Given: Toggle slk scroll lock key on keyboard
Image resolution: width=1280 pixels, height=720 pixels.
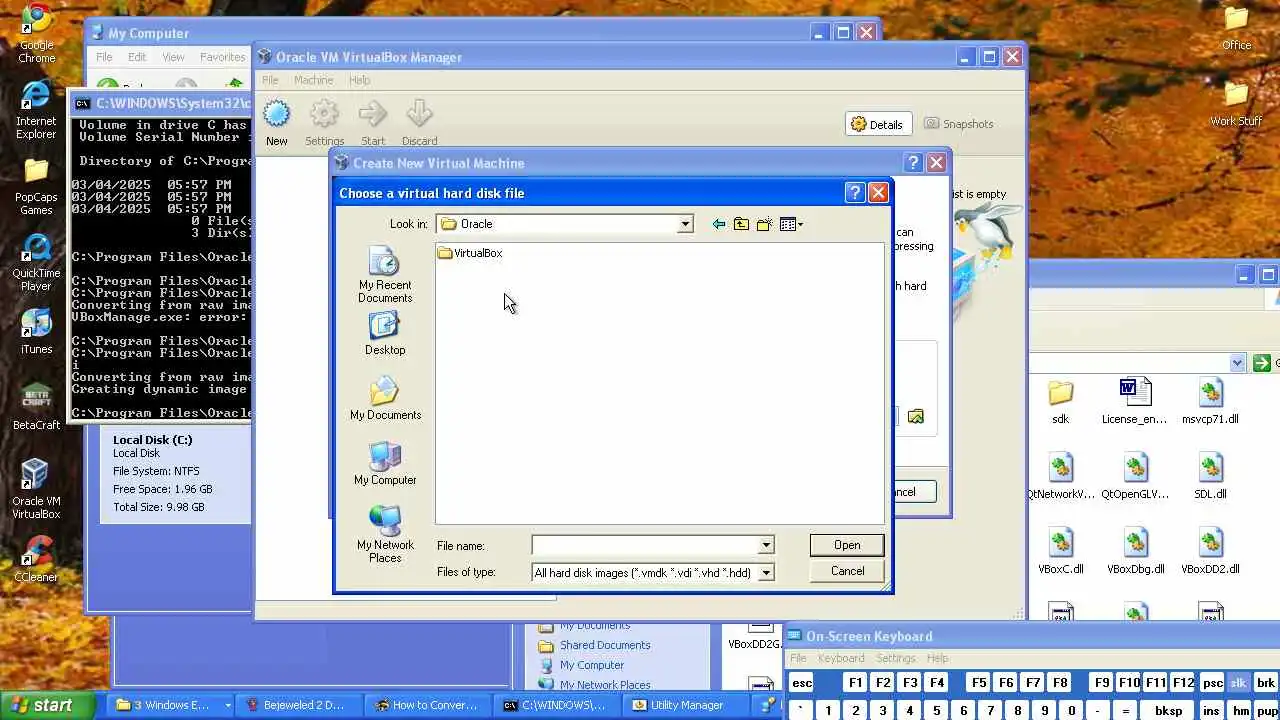Looking at the screenshot, I should 1238,683.
